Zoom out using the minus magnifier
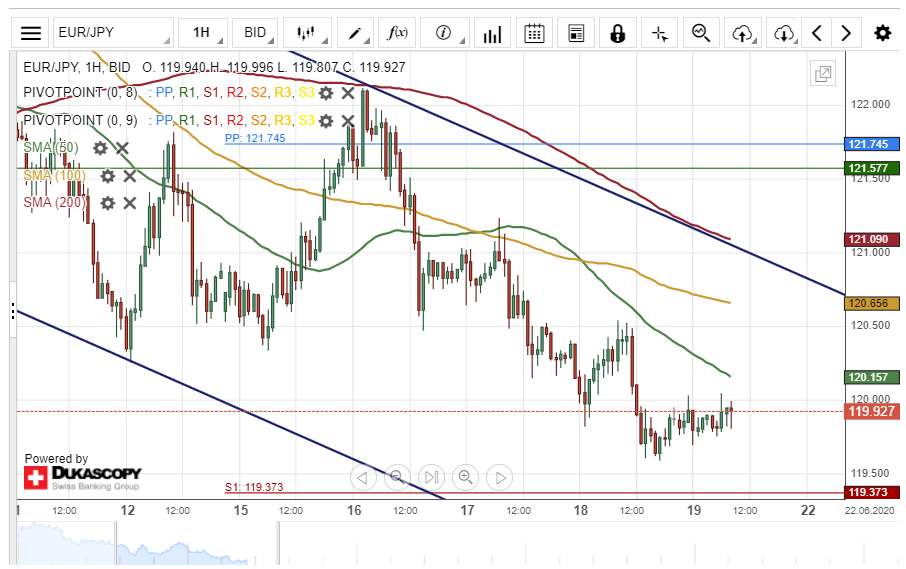906x569 pixels. point(397,478)
